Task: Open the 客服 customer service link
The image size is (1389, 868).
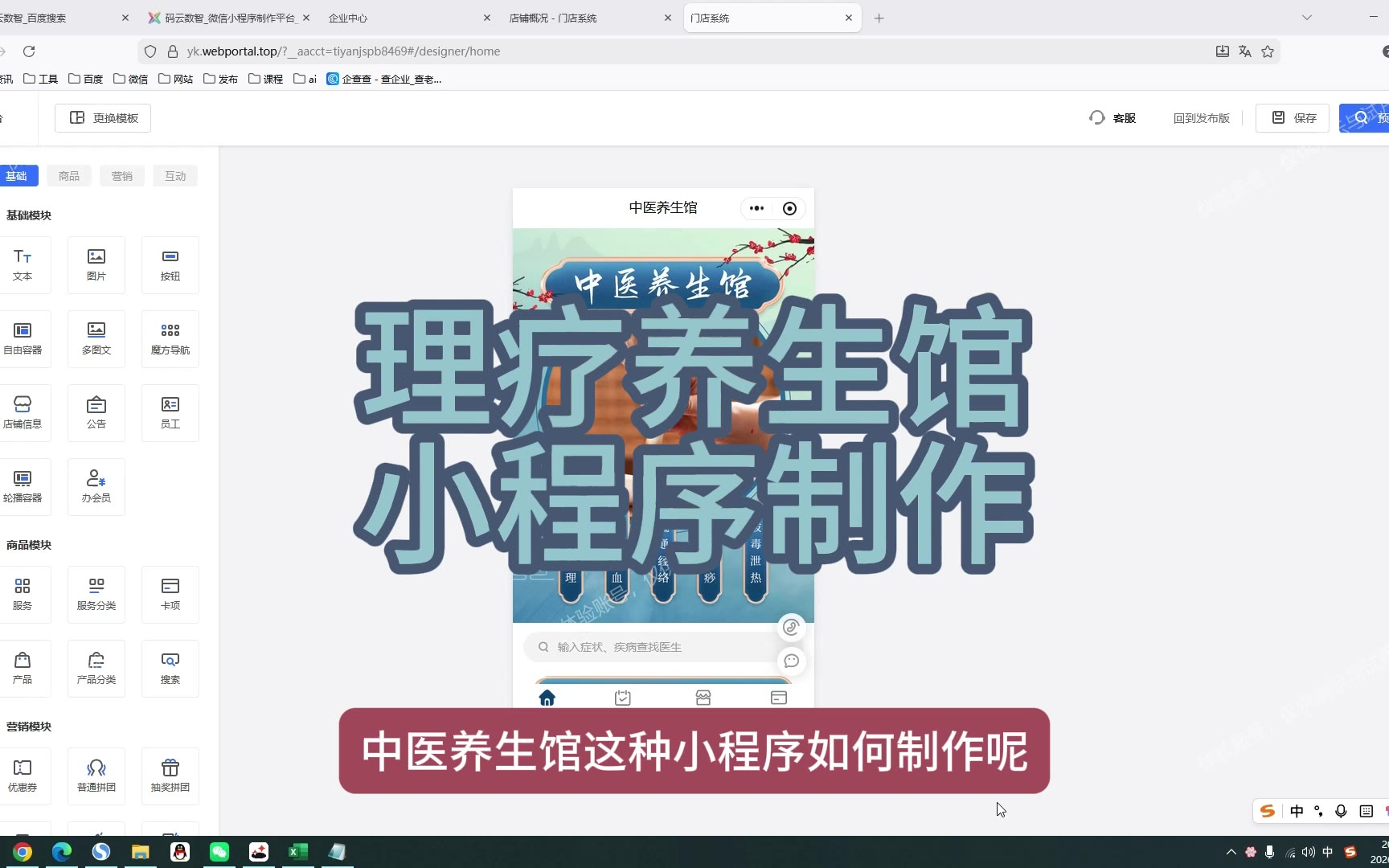Action: click(1112, 118)
